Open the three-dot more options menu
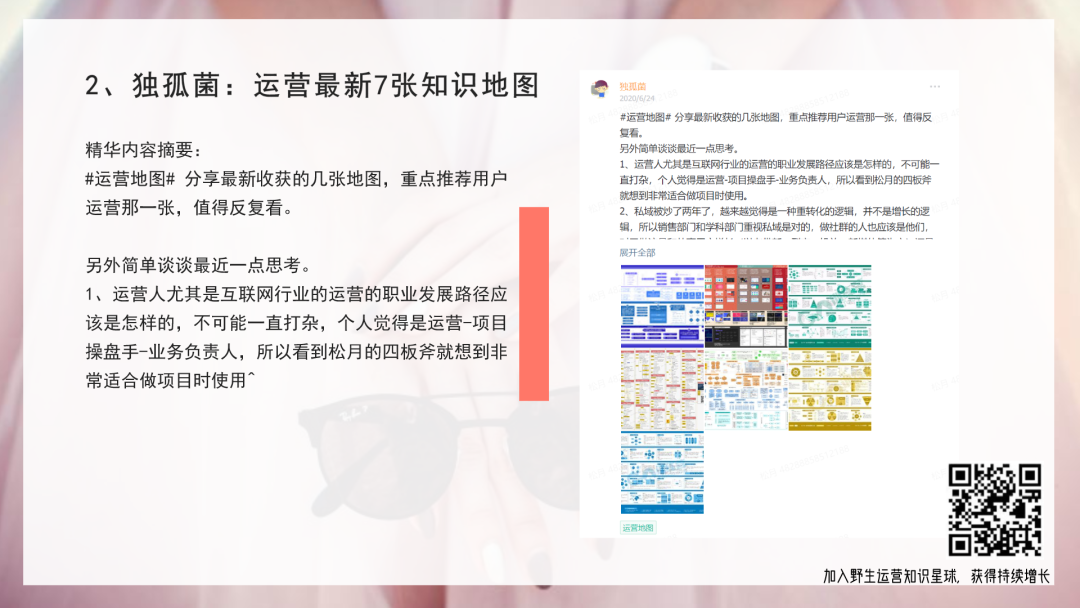The height and width of the screenshot is (608, 1080). click(934, 87)
